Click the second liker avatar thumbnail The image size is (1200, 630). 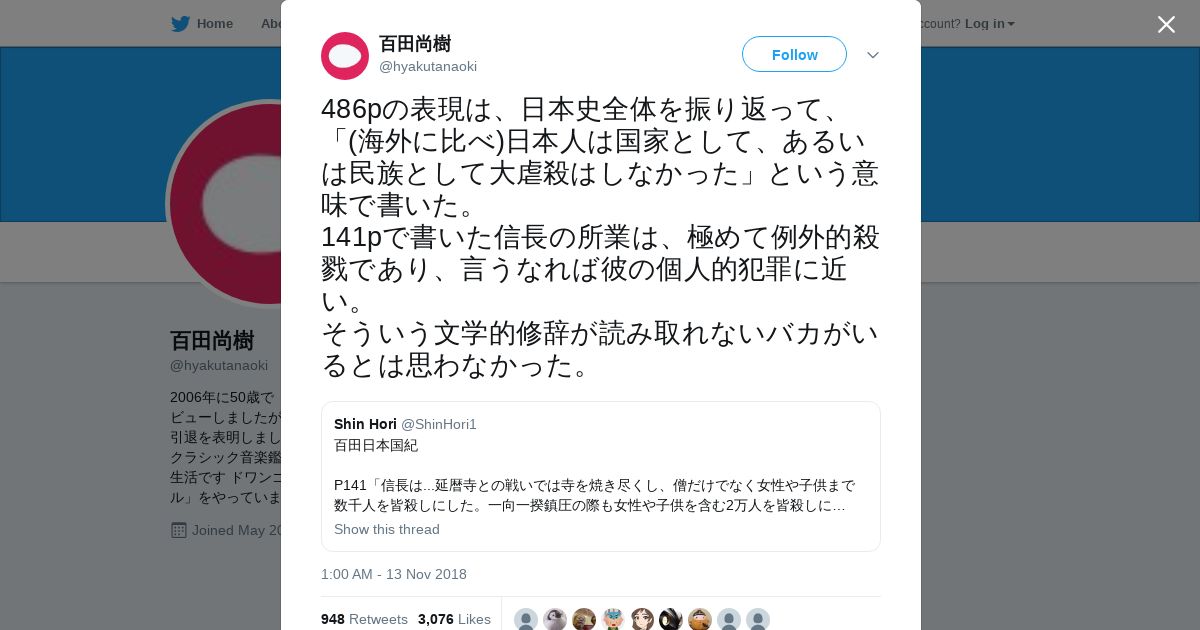pos(555,619)
